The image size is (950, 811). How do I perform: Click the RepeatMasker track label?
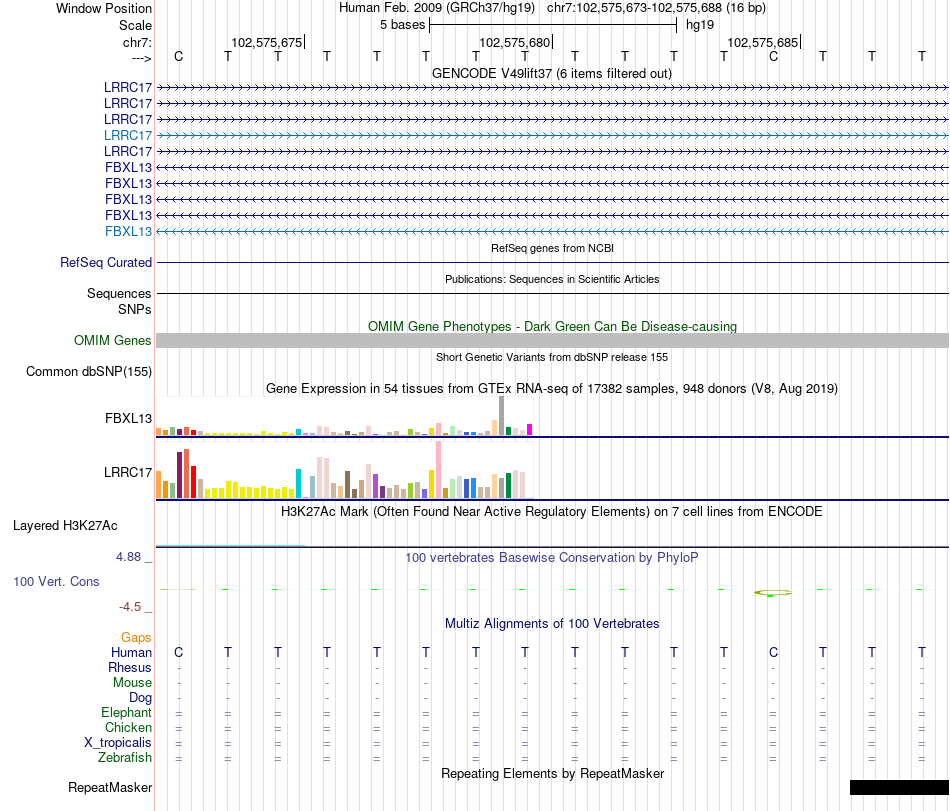coord(110,787)
